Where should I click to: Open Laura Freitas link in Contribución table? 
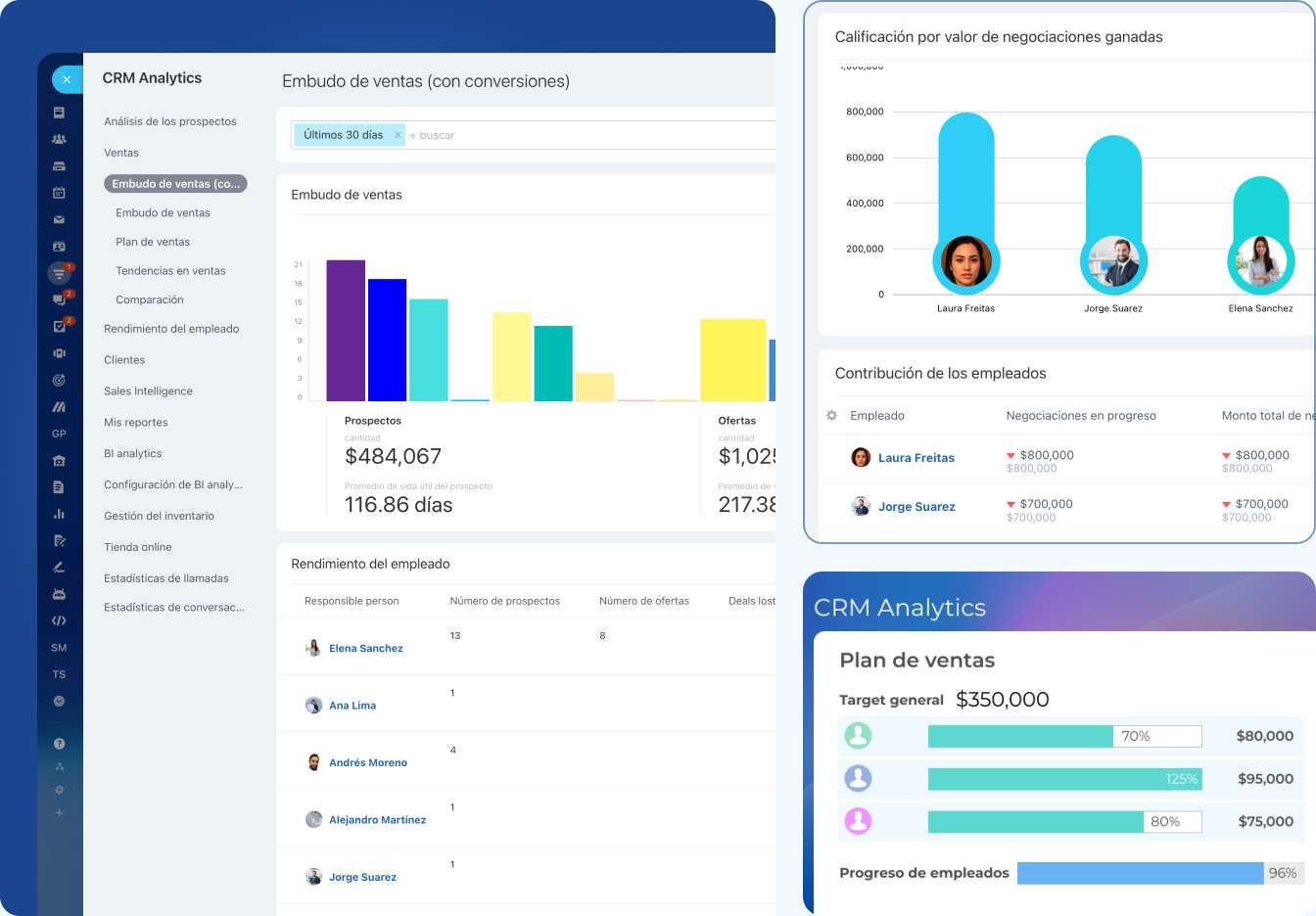(x=916, y=458)
